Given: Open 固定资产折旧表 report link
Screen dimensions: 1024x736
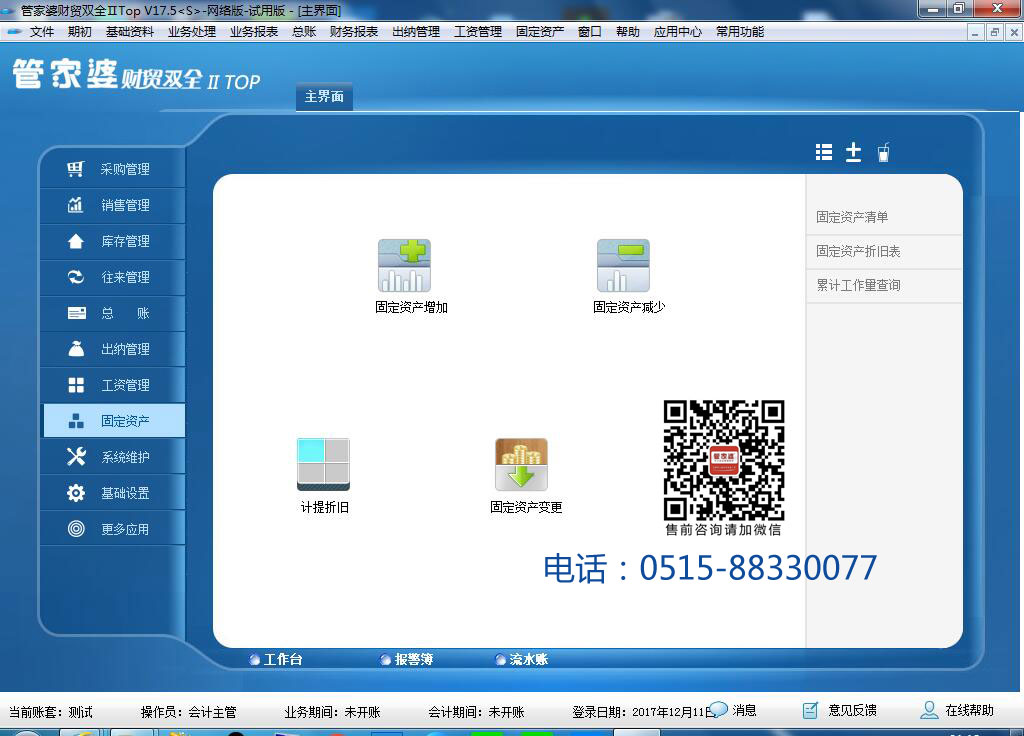Looking at the screenshot, I should tap(858, 251).
